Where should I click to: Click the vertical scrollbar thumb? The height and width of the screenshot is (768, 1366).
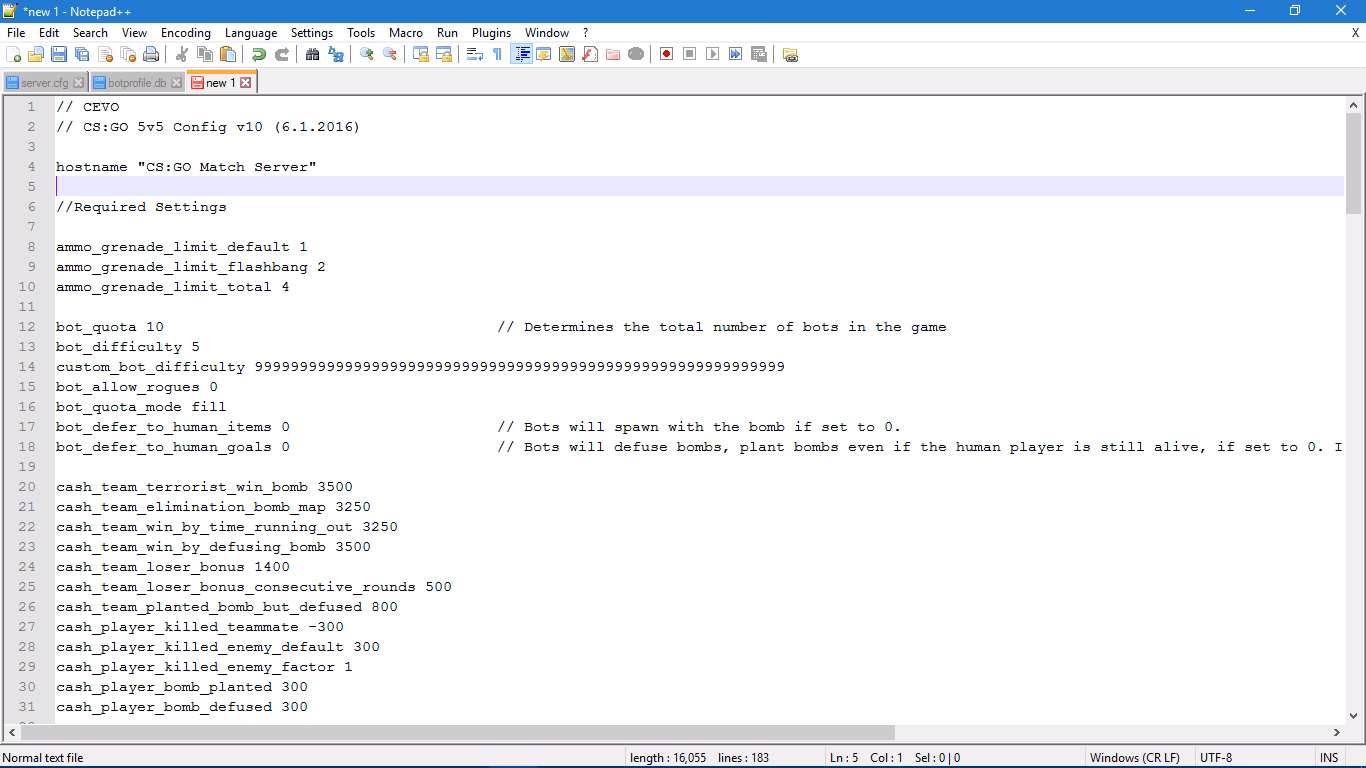coord(1353,162)
